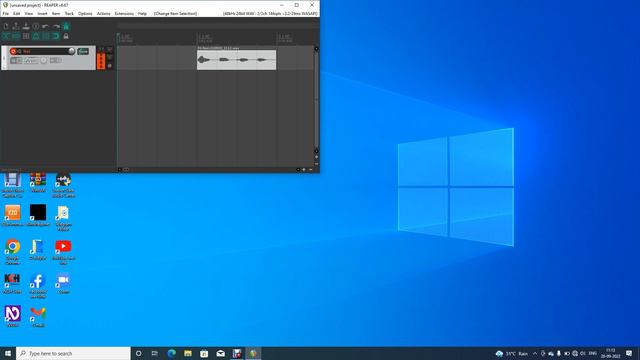640x360 pixels.
Task: Click the REAPER vertical scrollbar
Action: (316, 99)
